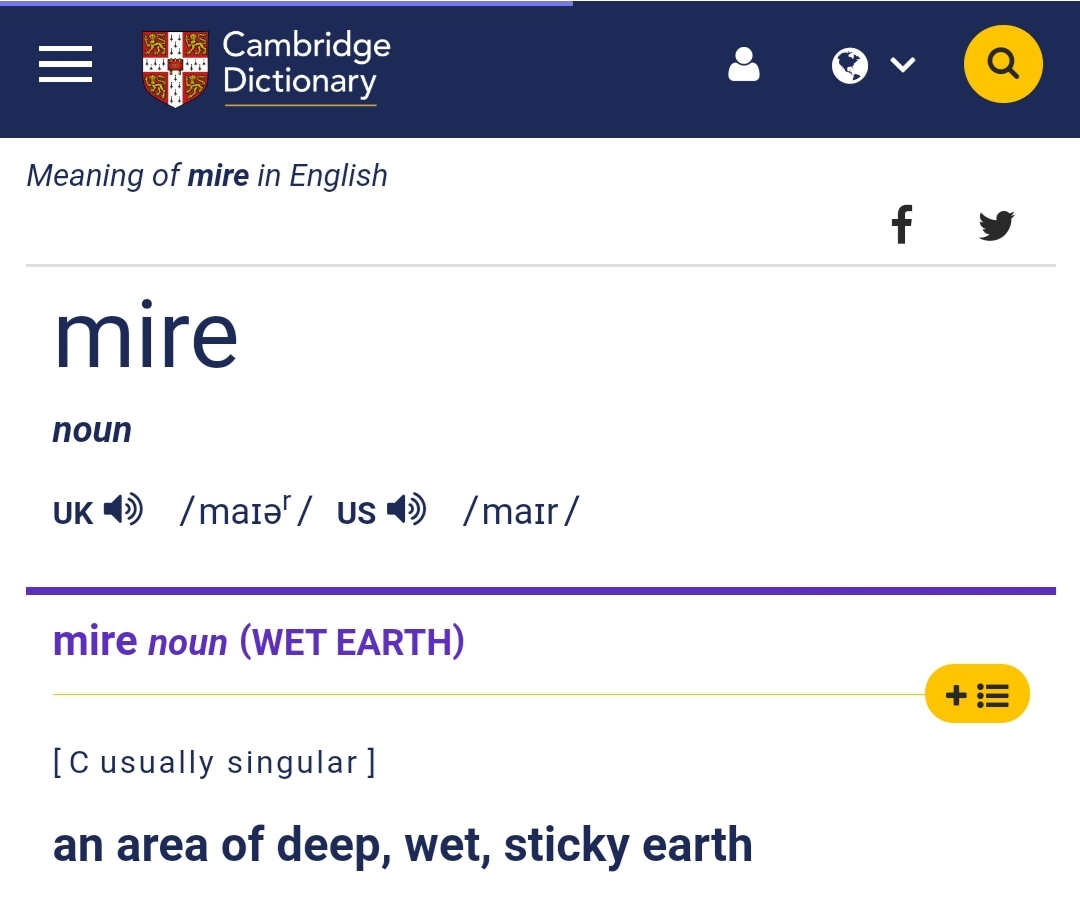The height and width of the screenshot is (909, 1080).
Task: Select the US pronunciation label
Action: point(356,514)
